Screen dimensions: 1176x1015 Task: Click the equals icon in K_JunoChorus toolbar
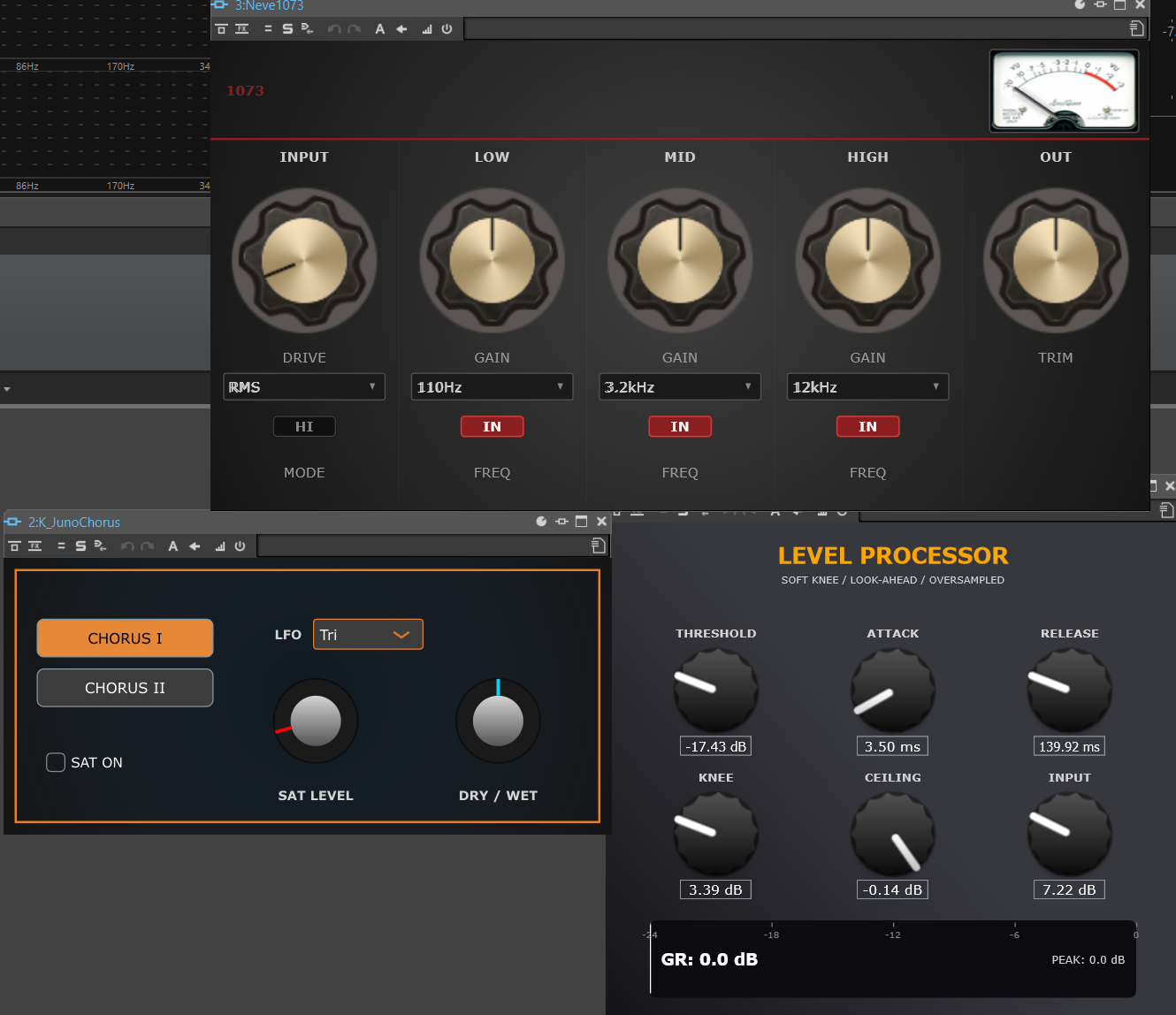point(61,546)
